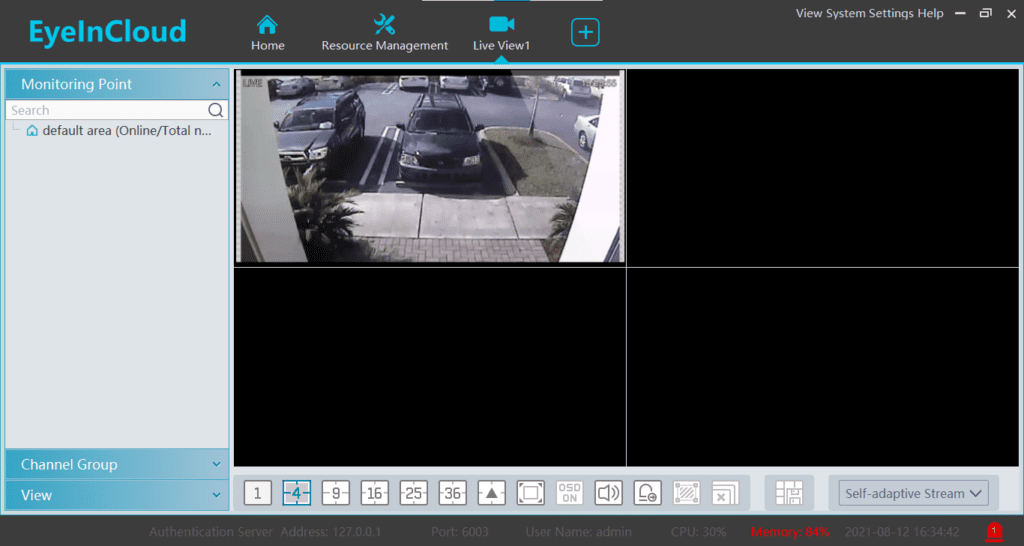The height and width of the screenshot is (546, 1024).
Task: Toggle the audio speaker button
Action: pos(608,493)
